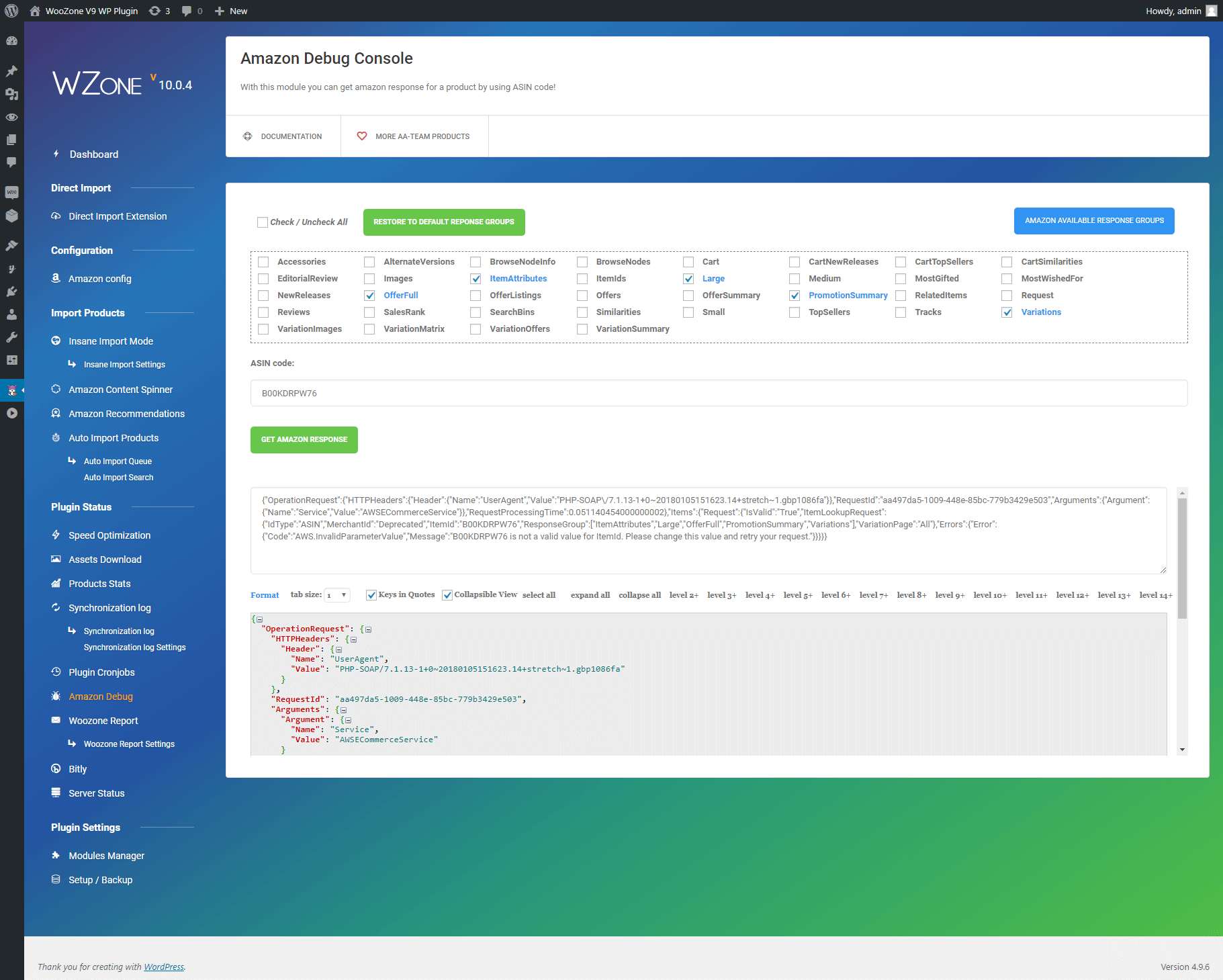Click the collapse all link

[x=639, y=595]
